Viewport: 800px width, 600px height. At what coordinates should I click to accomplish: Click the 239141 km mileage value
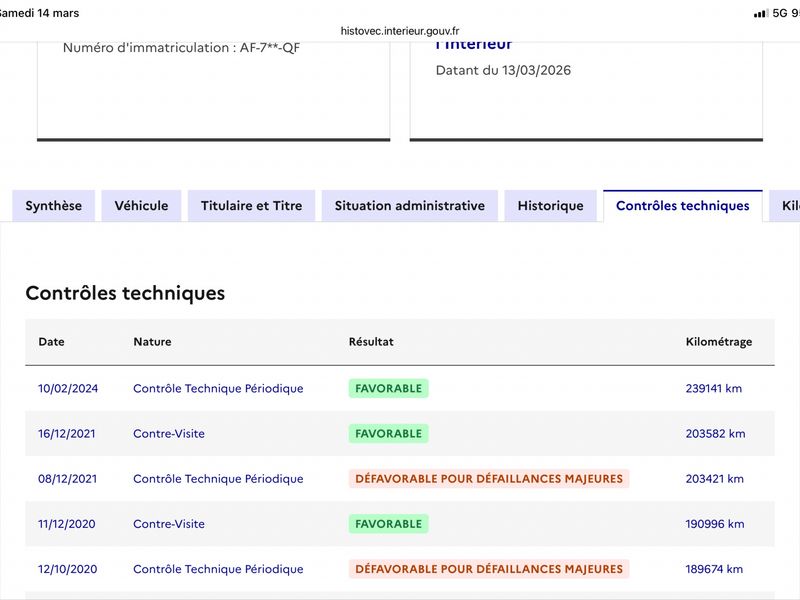point(714,389)
